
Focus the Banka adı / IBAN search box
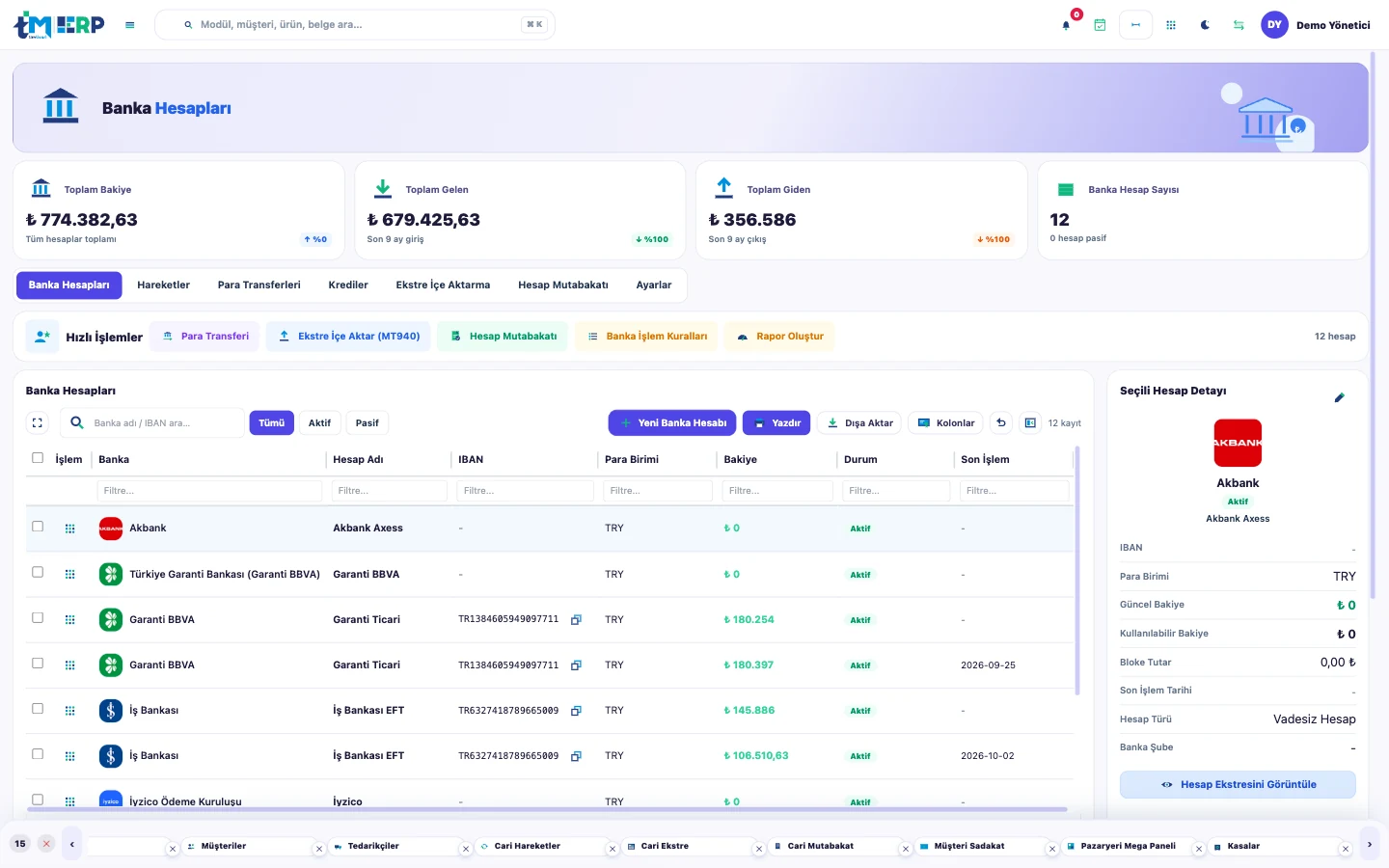point(152,422)
